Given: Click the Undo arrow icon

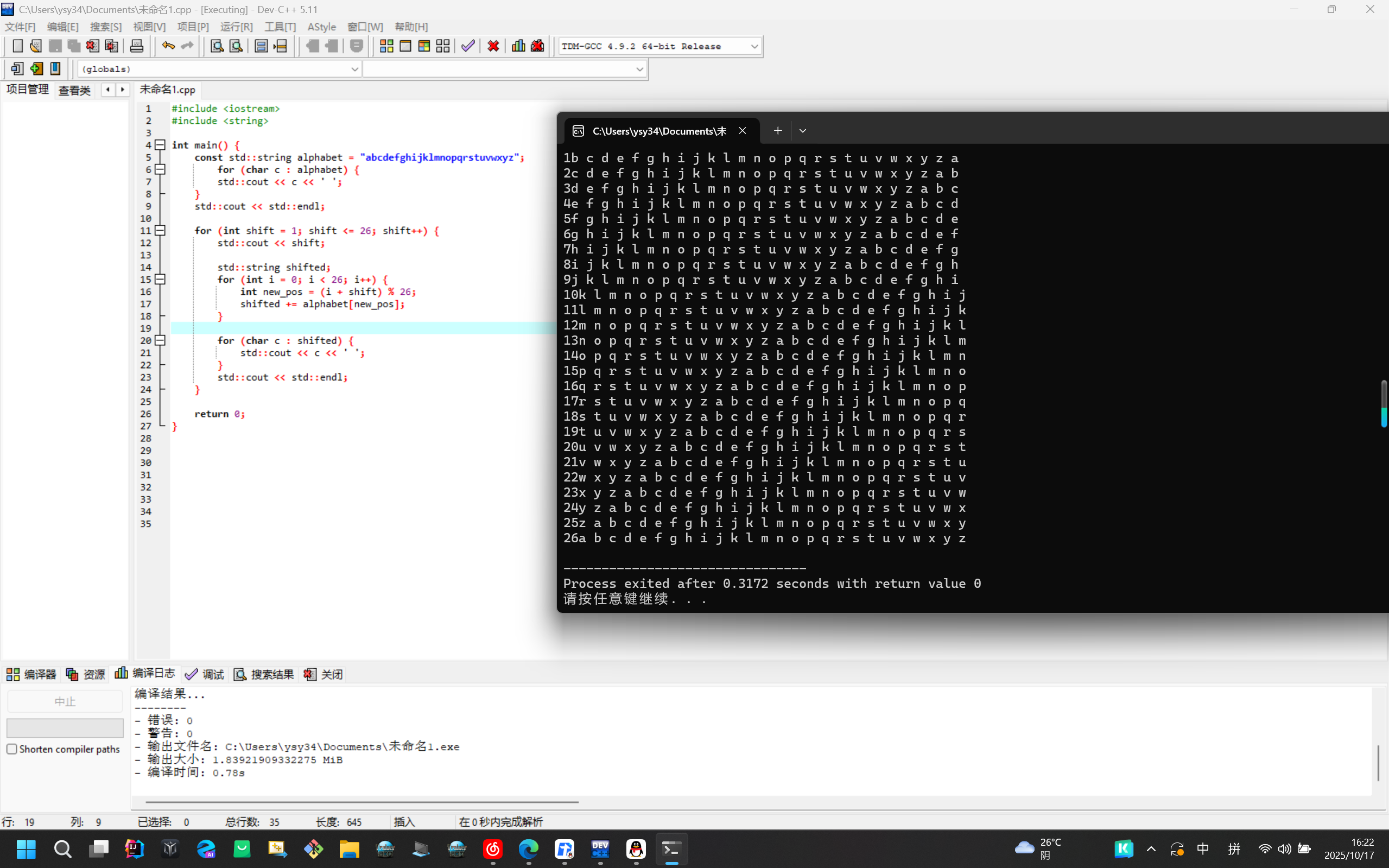Looking at the screenshot, I should [168, 46].
